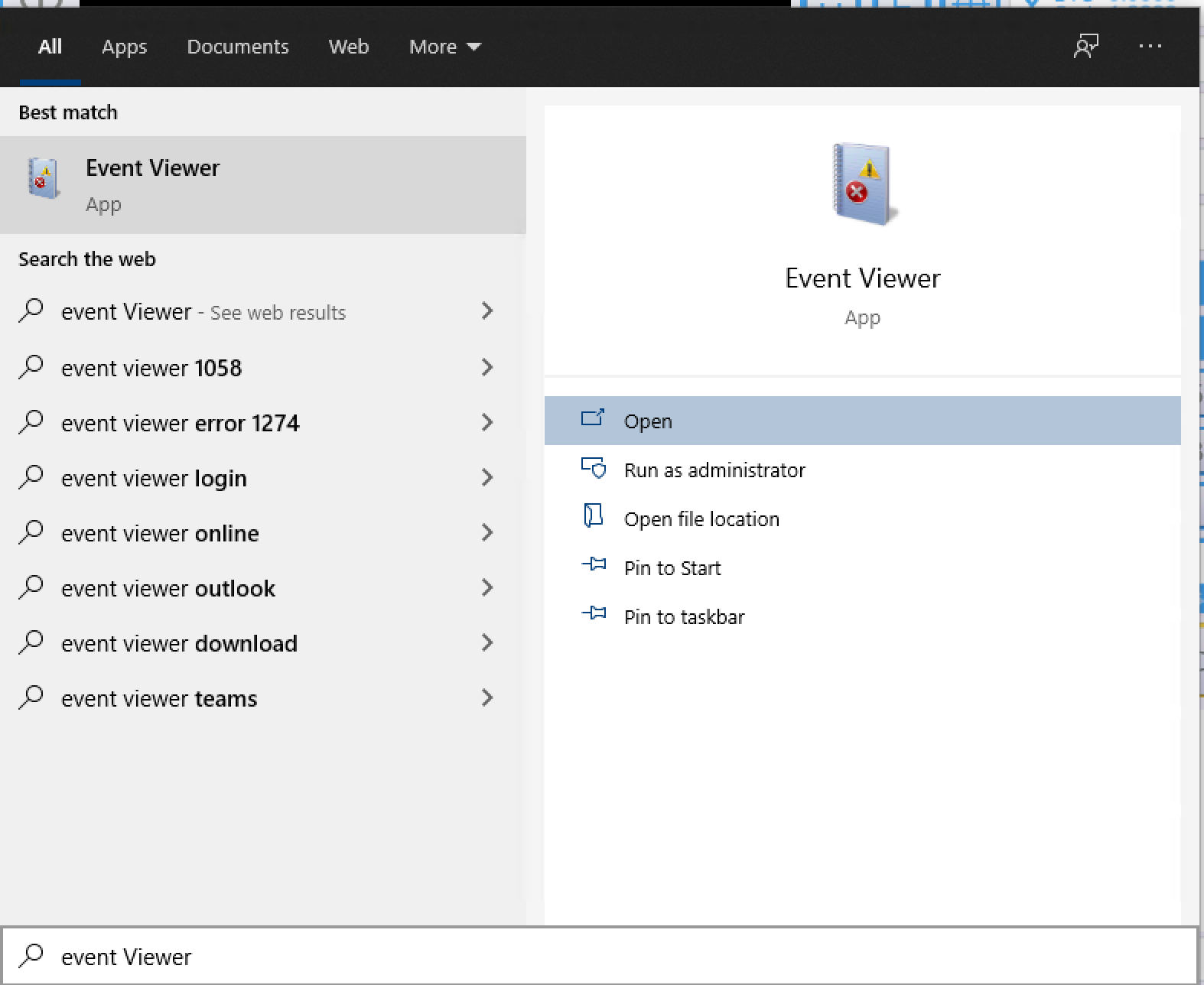Expand the 'event viewer login' suggestion arrow

coord(487,478)
